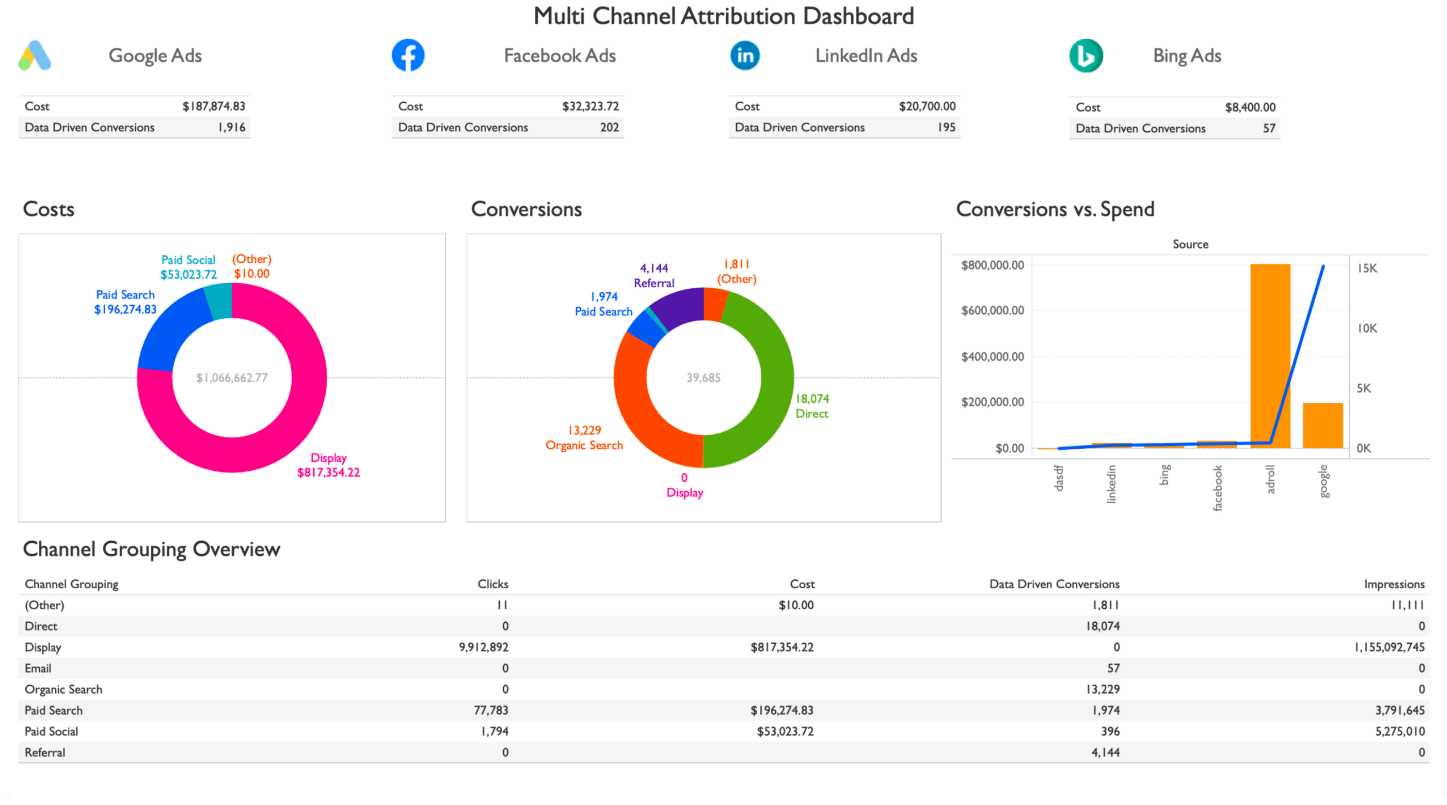Screen dimensions: 1447x805
Task: Click the Channel Grouping column header
Action: (71, 584)
